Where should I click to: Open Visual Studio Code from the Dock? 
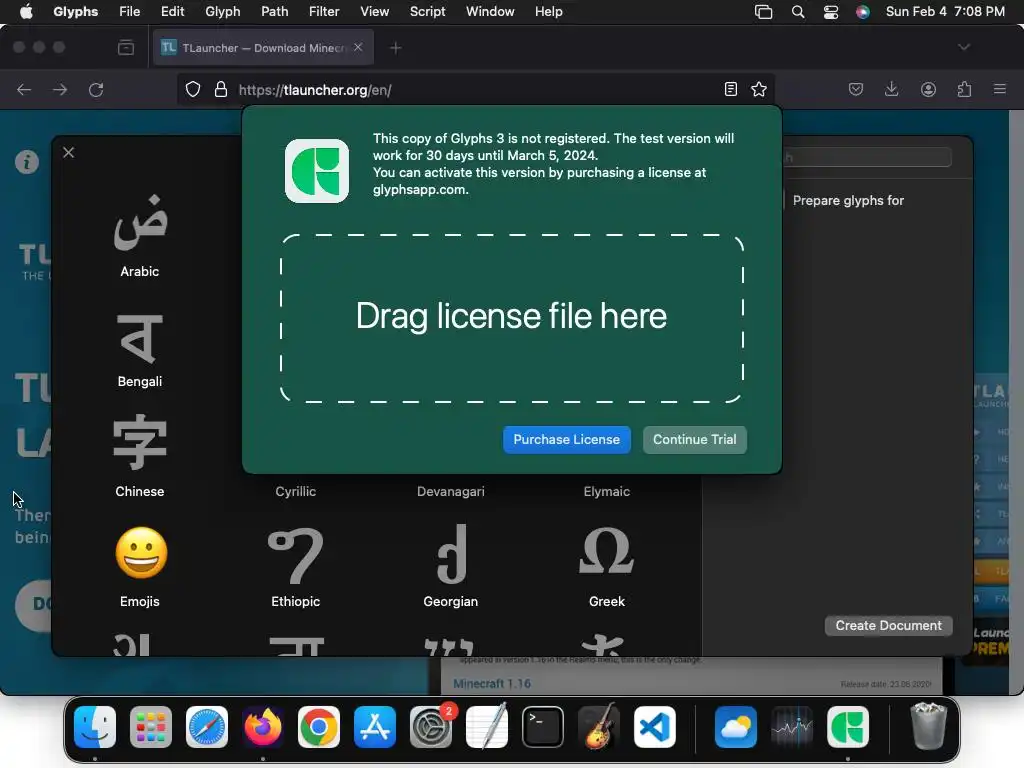tap(654, 727)
